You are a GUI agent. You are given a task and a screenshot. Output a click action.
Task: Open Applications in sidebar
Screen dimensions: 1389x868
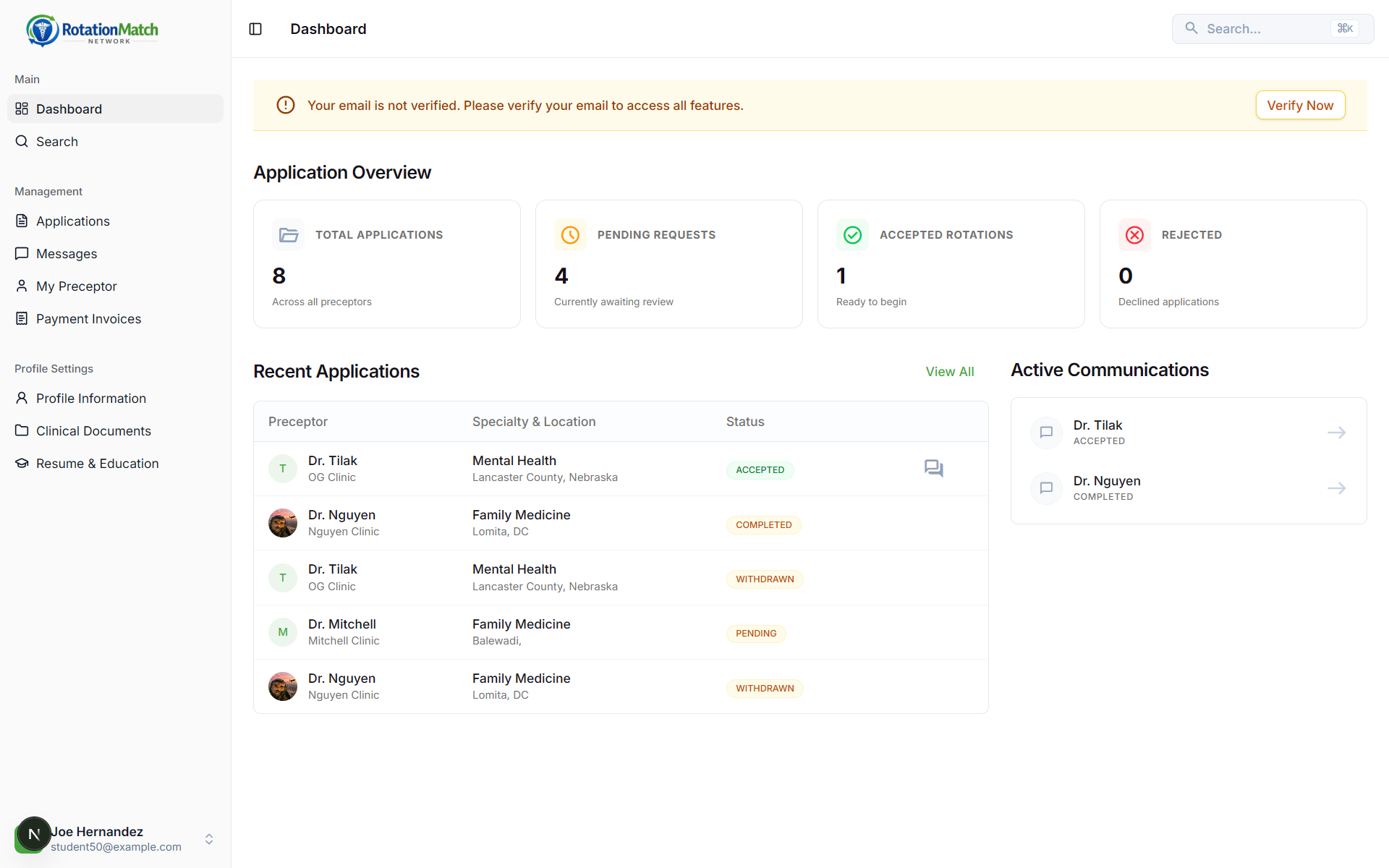[72, 221]
